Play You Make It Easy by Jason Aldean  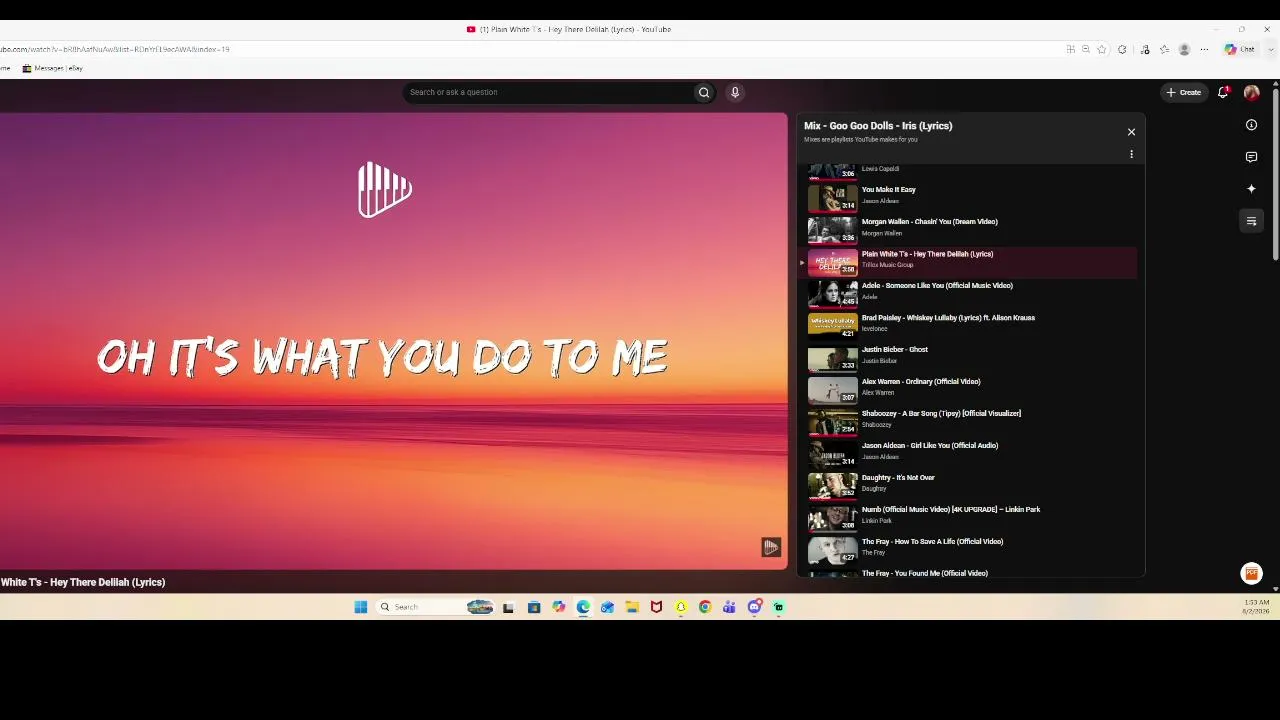pos(970,197)
